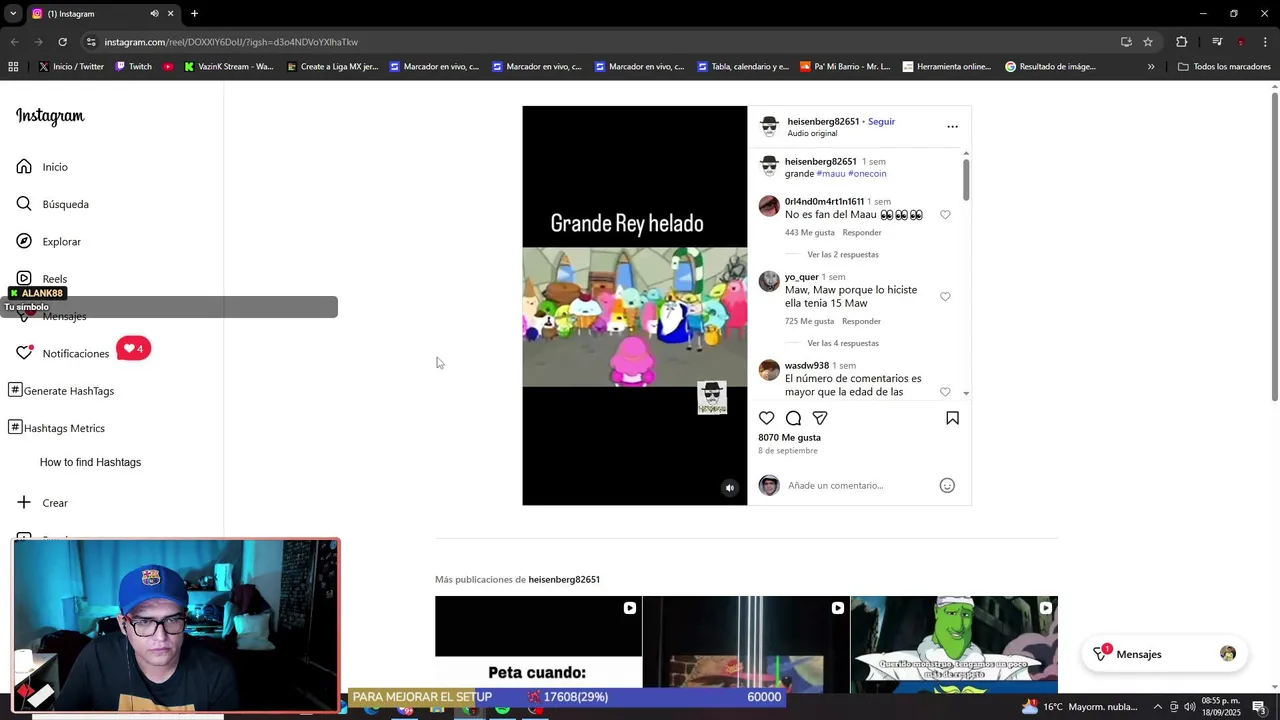Open Create a Liga MX bookmark
Viewport: 1280px width, 720px height.
pyautogui.click(x=332, y=67)
